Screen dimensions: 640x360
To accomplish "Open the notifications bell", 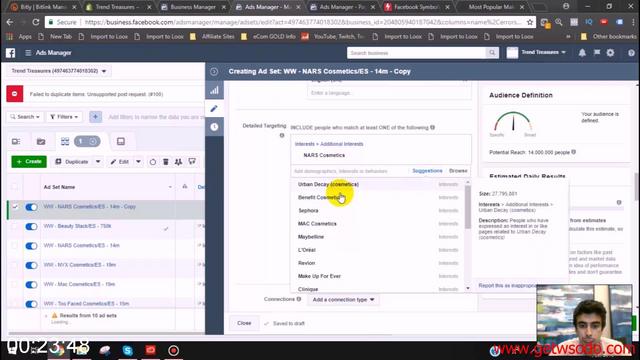I will [582, 53].
